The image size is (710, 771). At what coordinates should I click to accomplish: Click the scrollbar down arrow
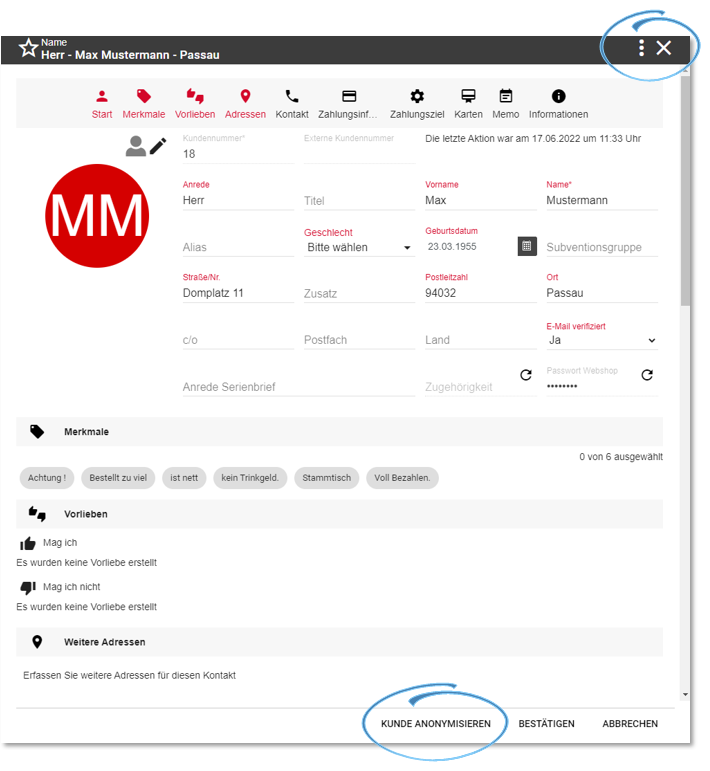coord(685,694)
